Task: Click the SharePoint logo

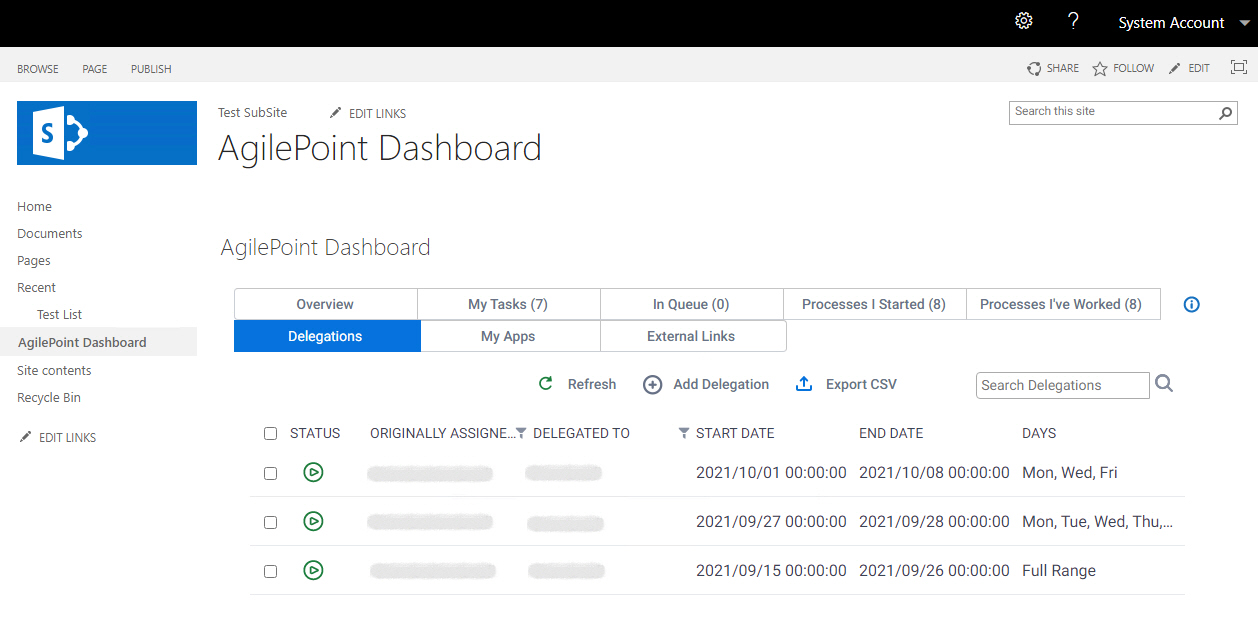Action: 107,133
